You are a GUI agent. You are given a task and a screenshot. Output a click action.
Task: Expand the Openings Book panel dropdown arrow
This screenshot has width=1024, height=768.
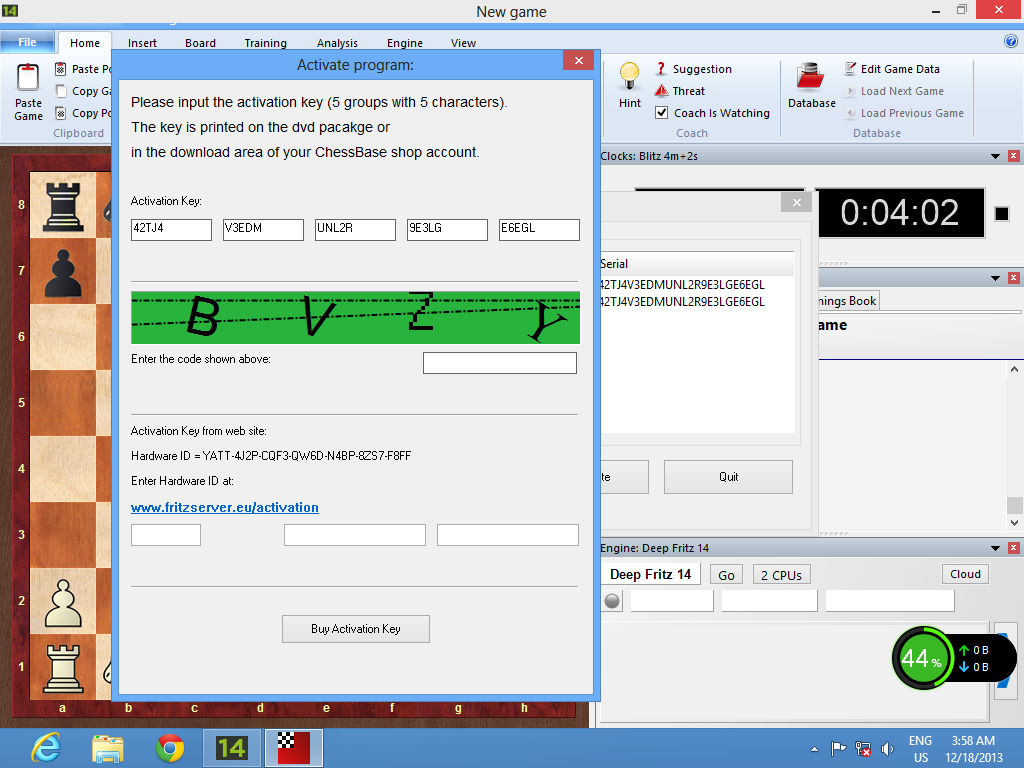point(995,278)
